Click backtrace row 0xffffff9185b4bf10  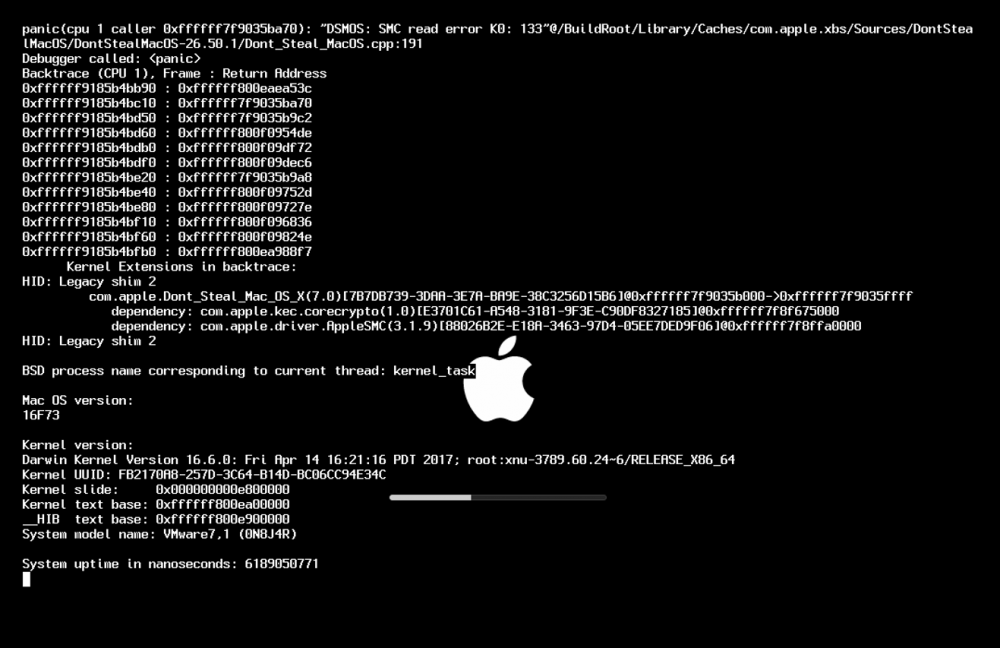pos(167,222)
